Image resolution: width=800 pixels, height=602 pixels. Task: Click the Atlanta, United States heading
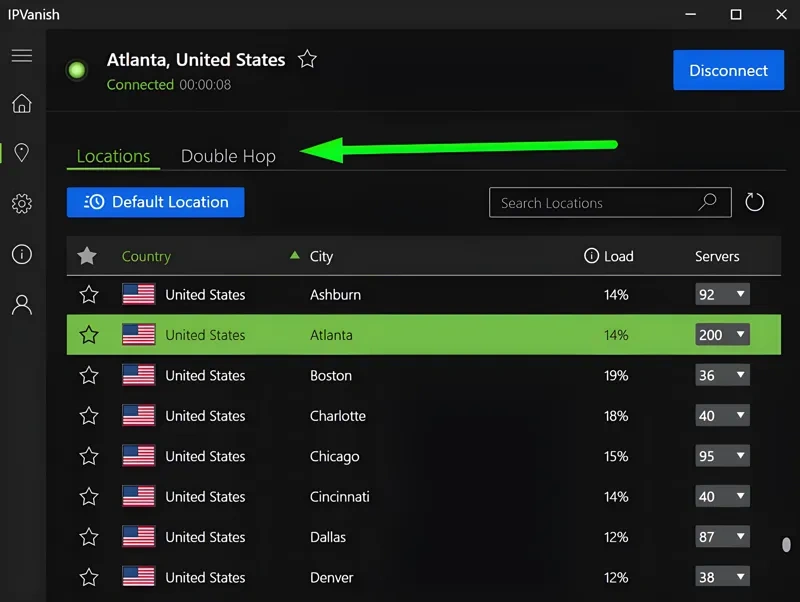pyautogui.click(x=196, y=60)
